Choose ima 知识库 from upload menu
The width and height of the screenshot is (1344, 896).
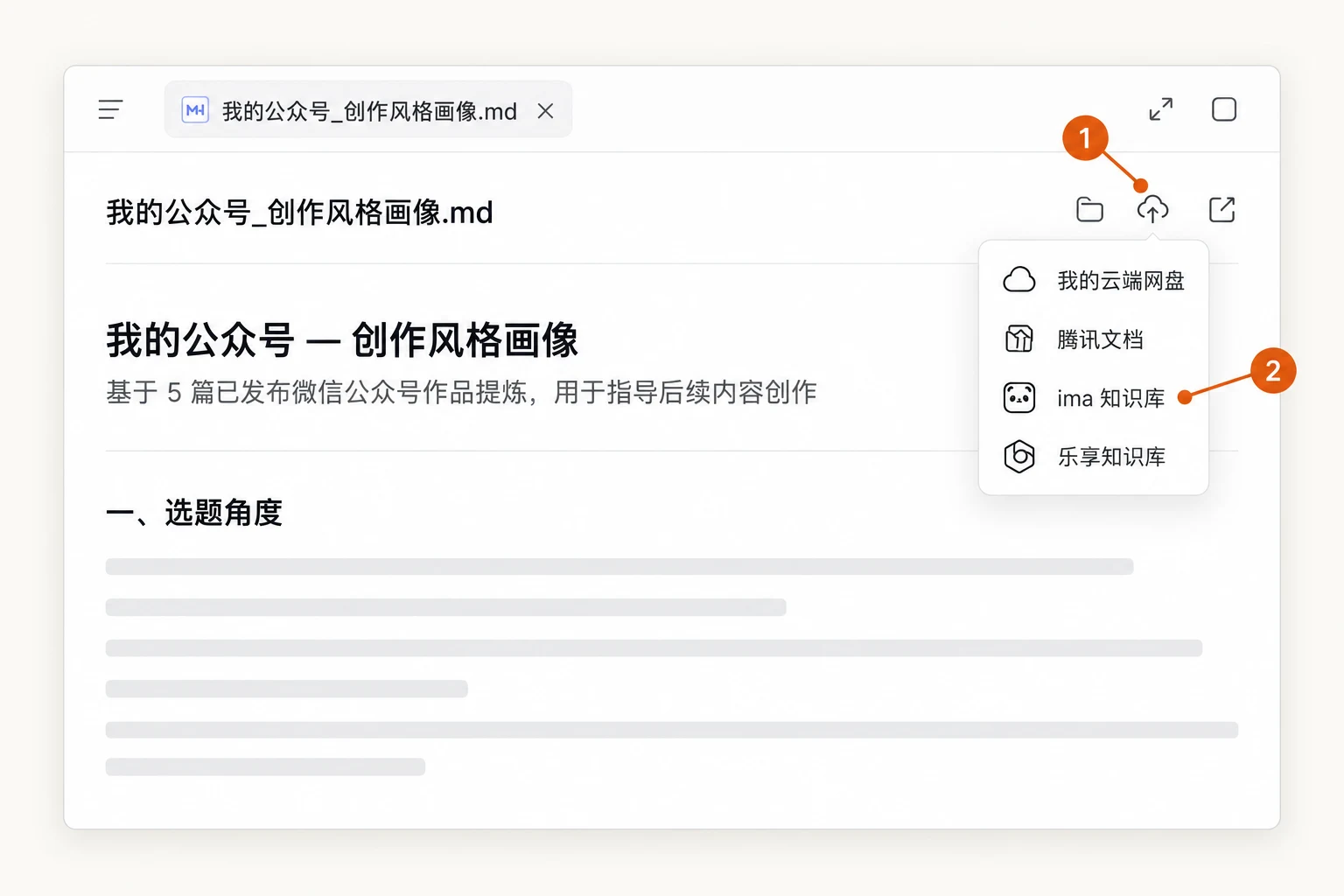point(1094,398)
